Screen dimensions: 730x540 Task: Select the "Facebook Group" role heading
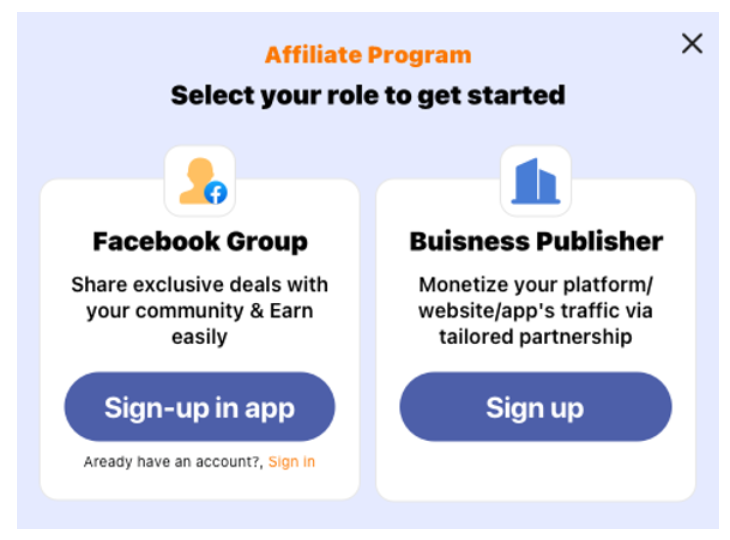(x=200, y=241)
